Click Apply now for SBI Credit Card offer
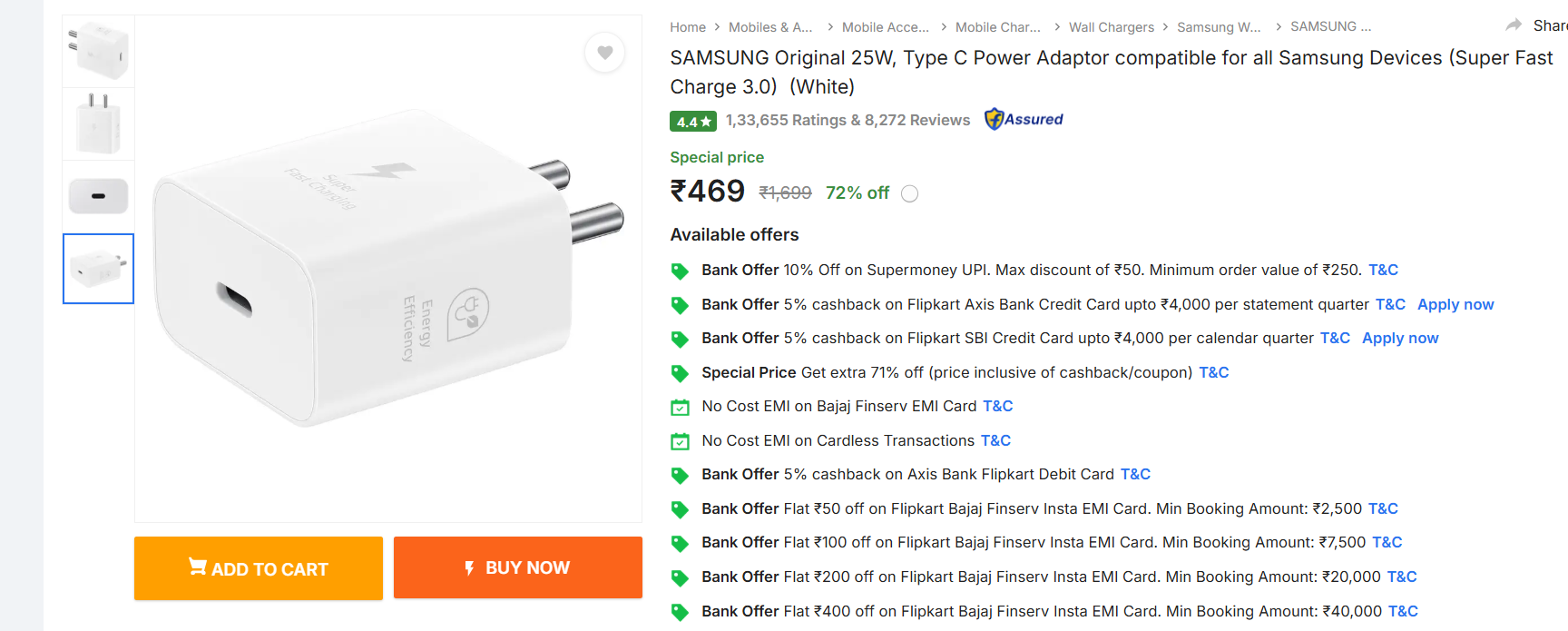 (1399, 338)
